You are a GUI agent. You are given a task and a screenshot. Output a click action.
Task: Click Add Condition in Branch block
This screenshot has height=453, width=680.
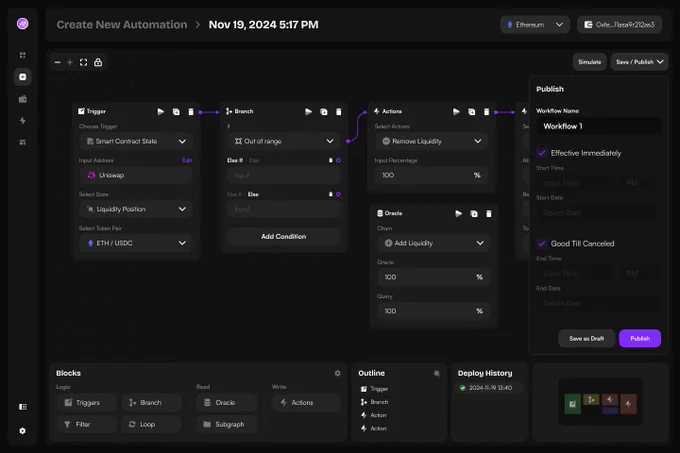pyautogui.click(x=284, y=236)
